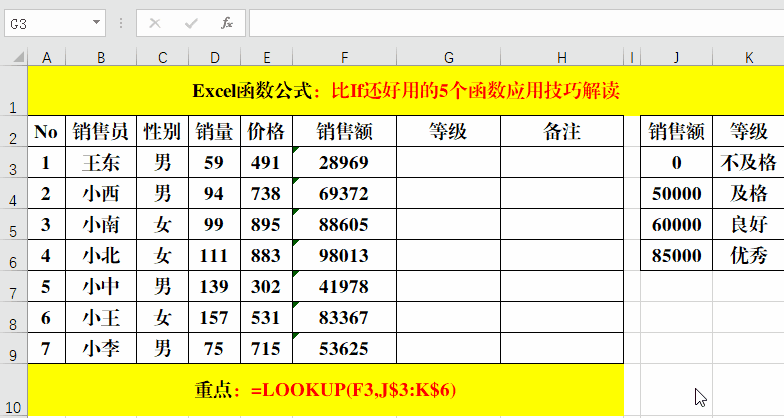Viewport: 784px width, 418px height.
Task: Click the Cancel (X) icon in formula bar
Action: pyautogui.click(x=155, y=23)
